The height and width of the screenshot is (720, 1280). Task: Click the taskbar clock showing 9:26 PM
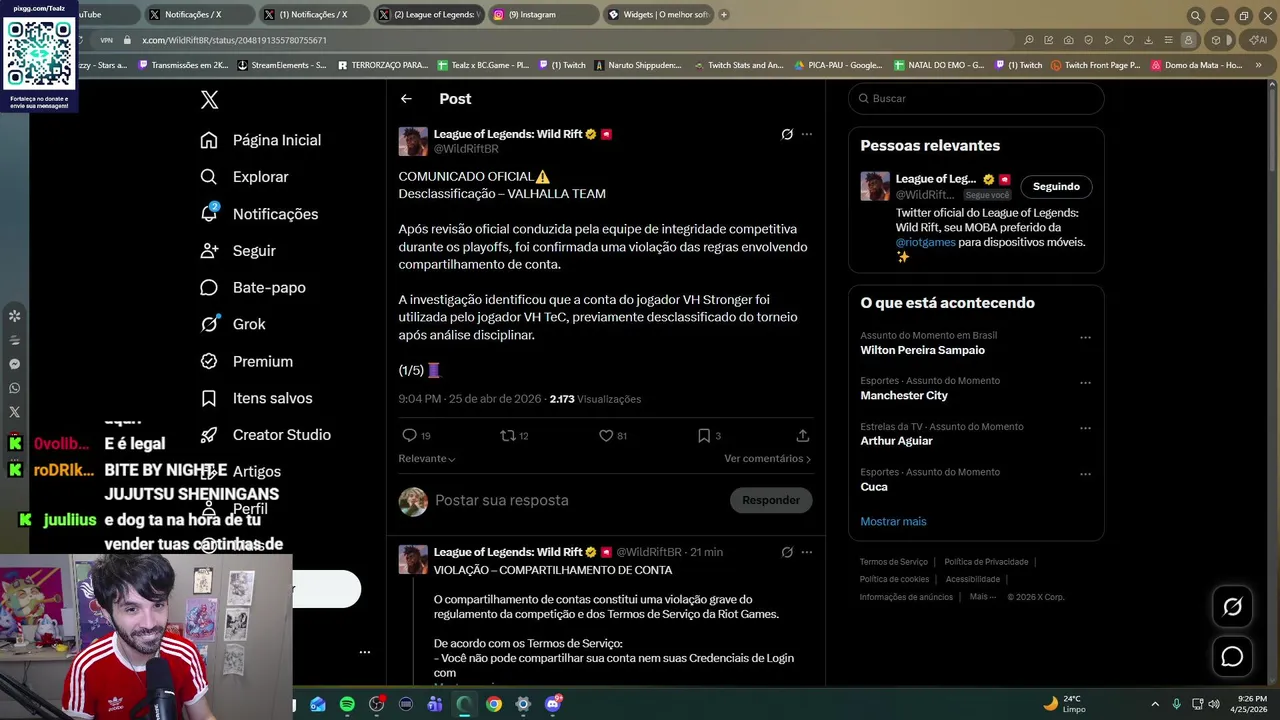[x=1251, y=704]
